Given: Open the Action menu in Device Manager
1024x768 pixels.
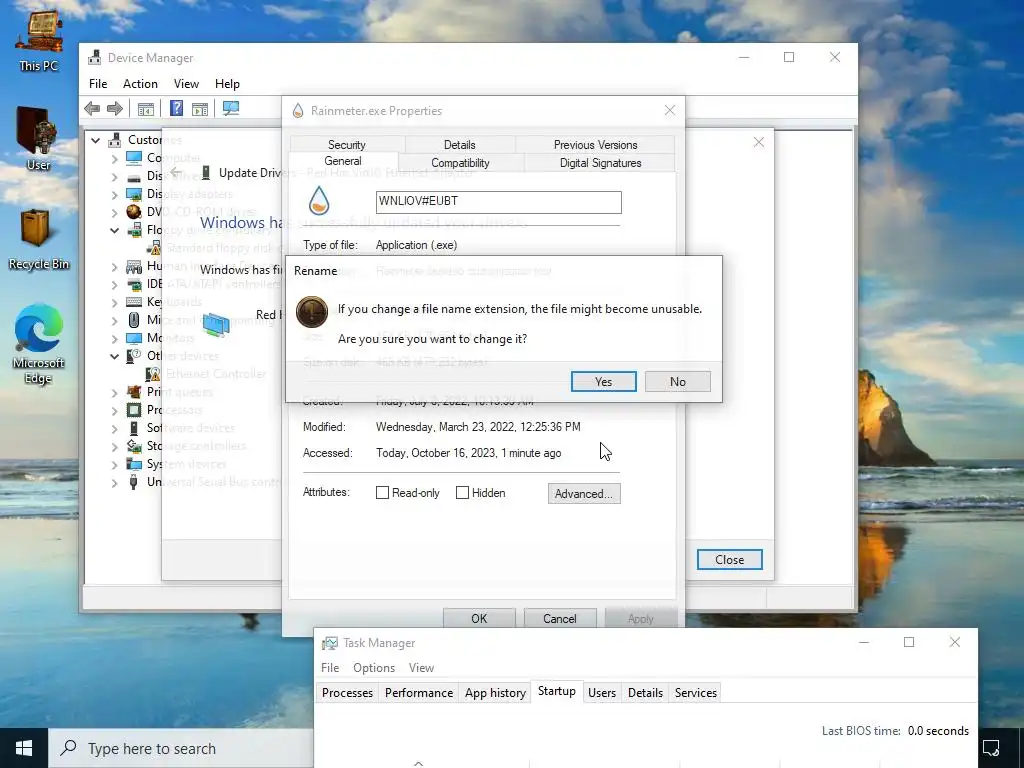Looking at the screenshot, I should pos(140,84).
